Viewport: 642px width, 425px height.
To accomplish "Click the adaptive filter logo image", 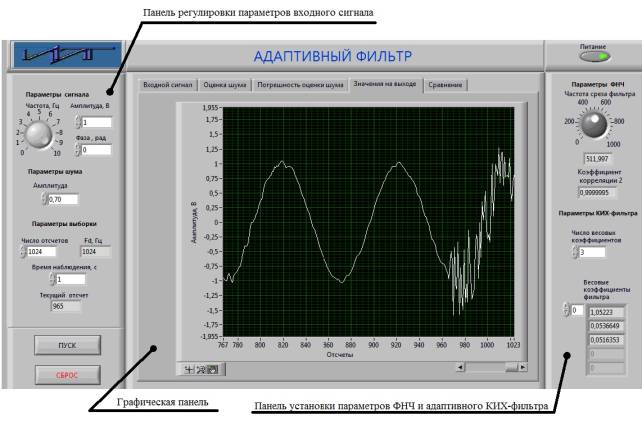I will click(68, 54).
